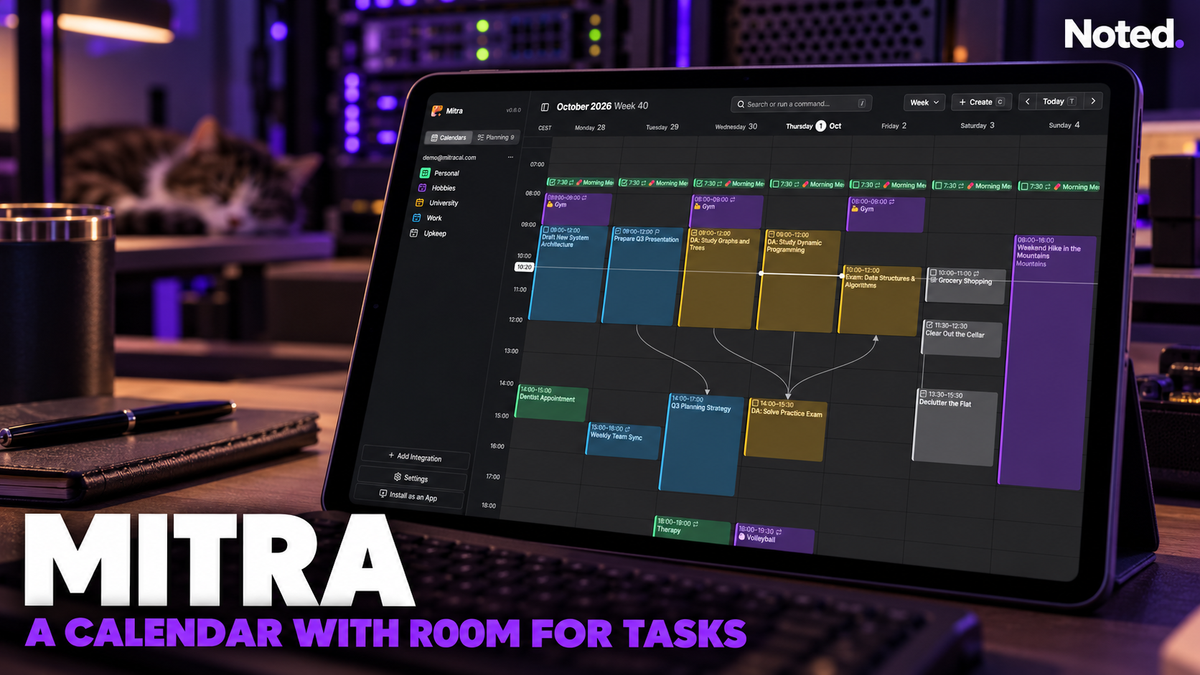The image size is (1200, 675).
Task: Open Monday's Gym event
Action: point(577,209)
